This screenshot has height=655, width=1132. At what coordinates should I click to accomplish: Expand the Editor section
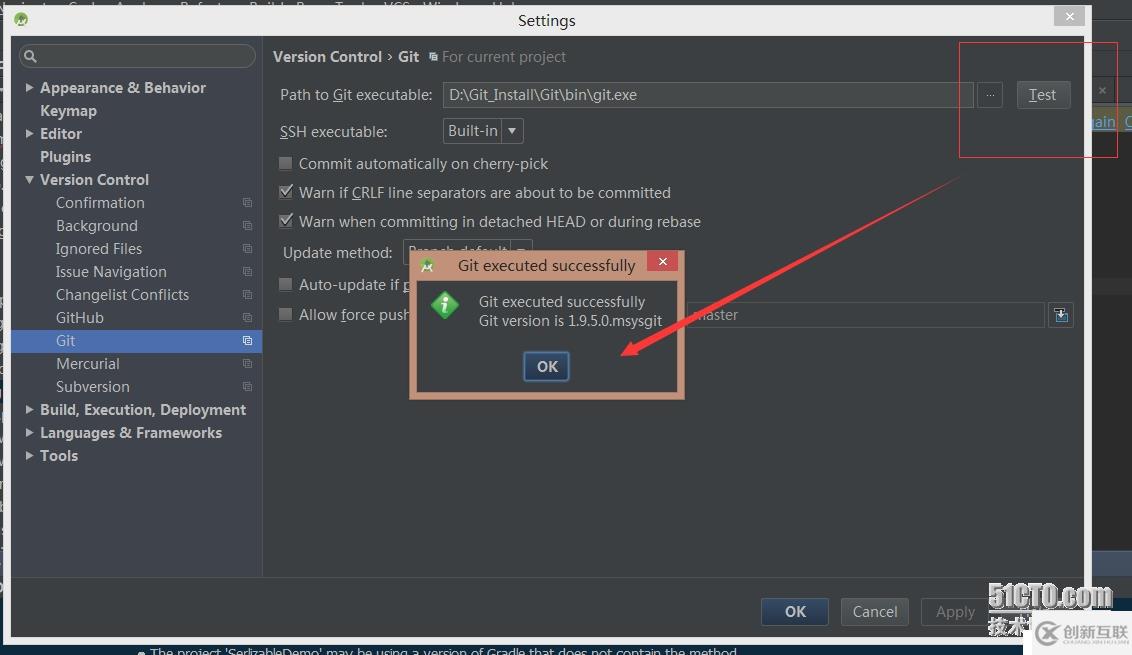[30, 134]
